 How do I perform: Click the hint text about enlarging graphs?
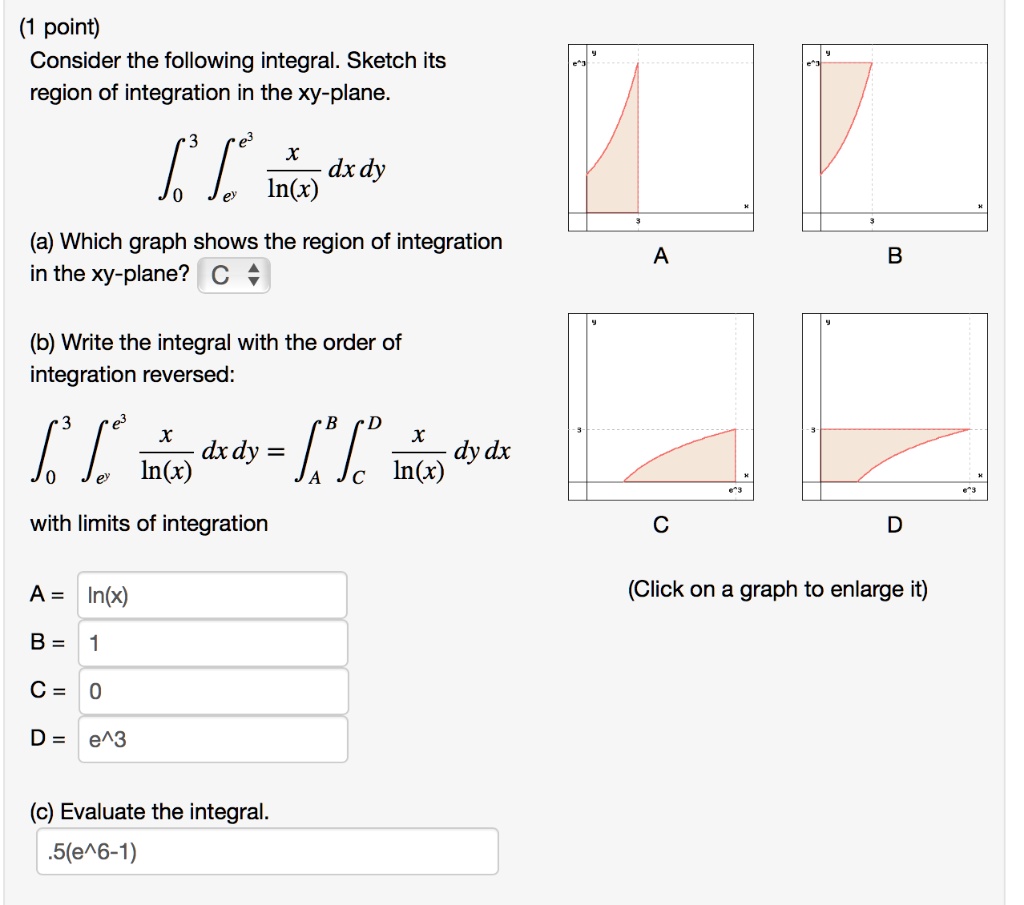[778, 590]
